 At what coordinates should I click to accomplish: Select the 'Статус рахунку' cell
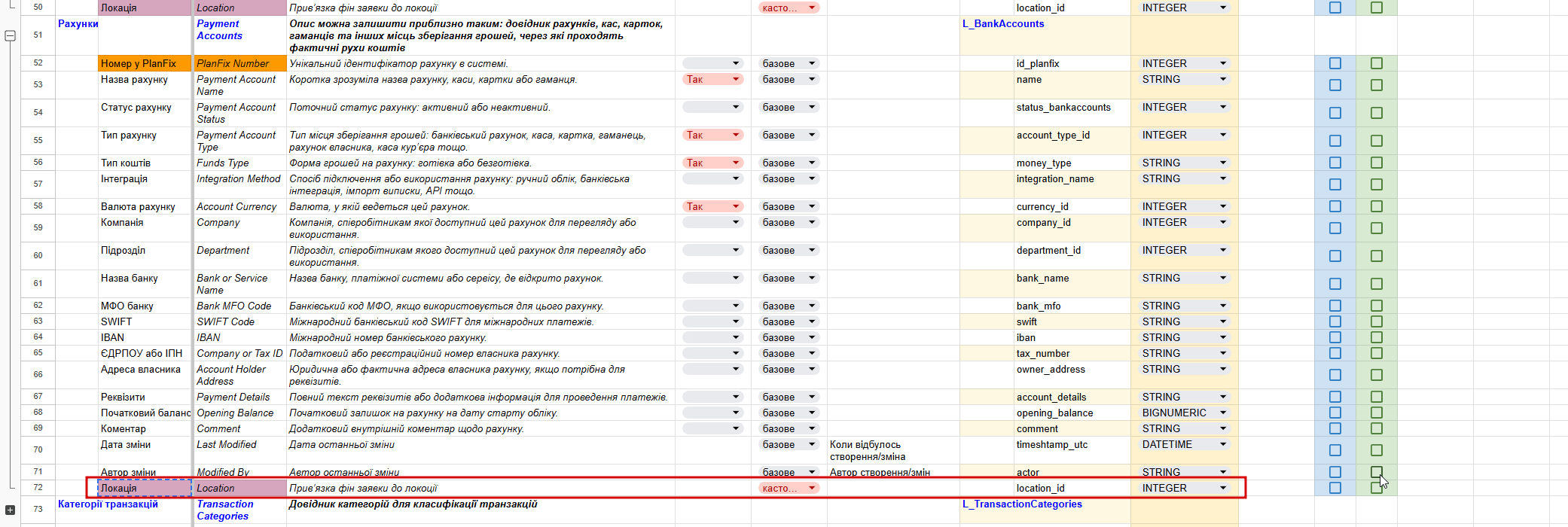pyautogui.click(x=145, y=113)
